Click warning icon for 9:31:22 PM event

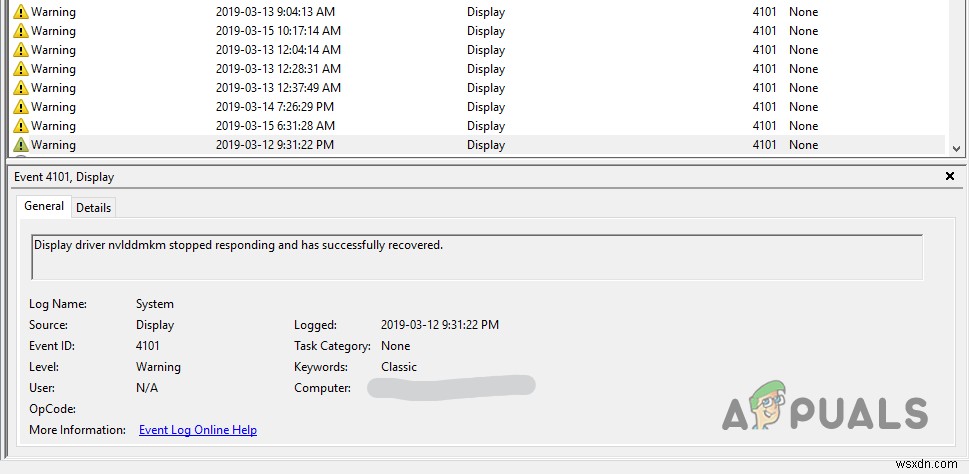click(x=21, y=145)
